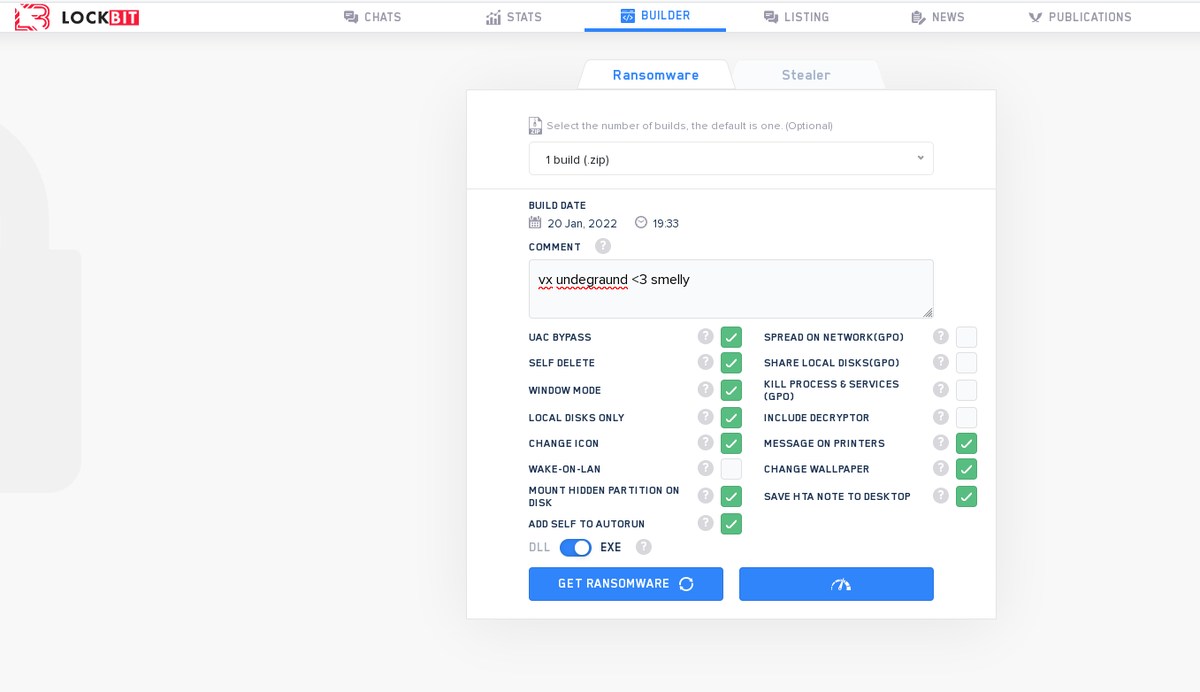Click the help icon for UAC BYPASS
Image resolution: width=1200 pixels, height=692 pixels.
click(706, 336)
